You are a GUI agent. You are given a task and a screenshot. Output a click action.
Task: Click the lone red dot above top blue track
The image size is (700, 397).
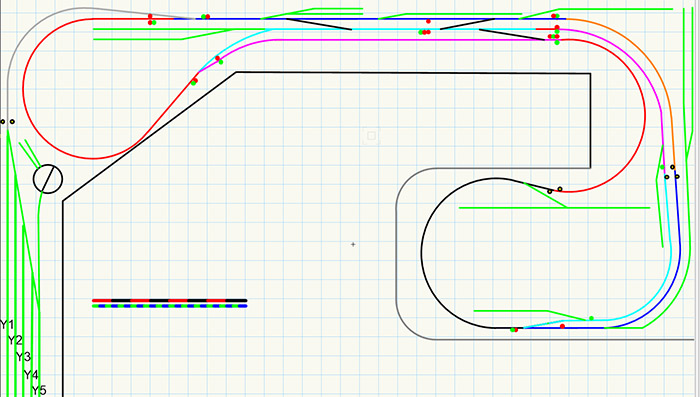coord(428,21)
